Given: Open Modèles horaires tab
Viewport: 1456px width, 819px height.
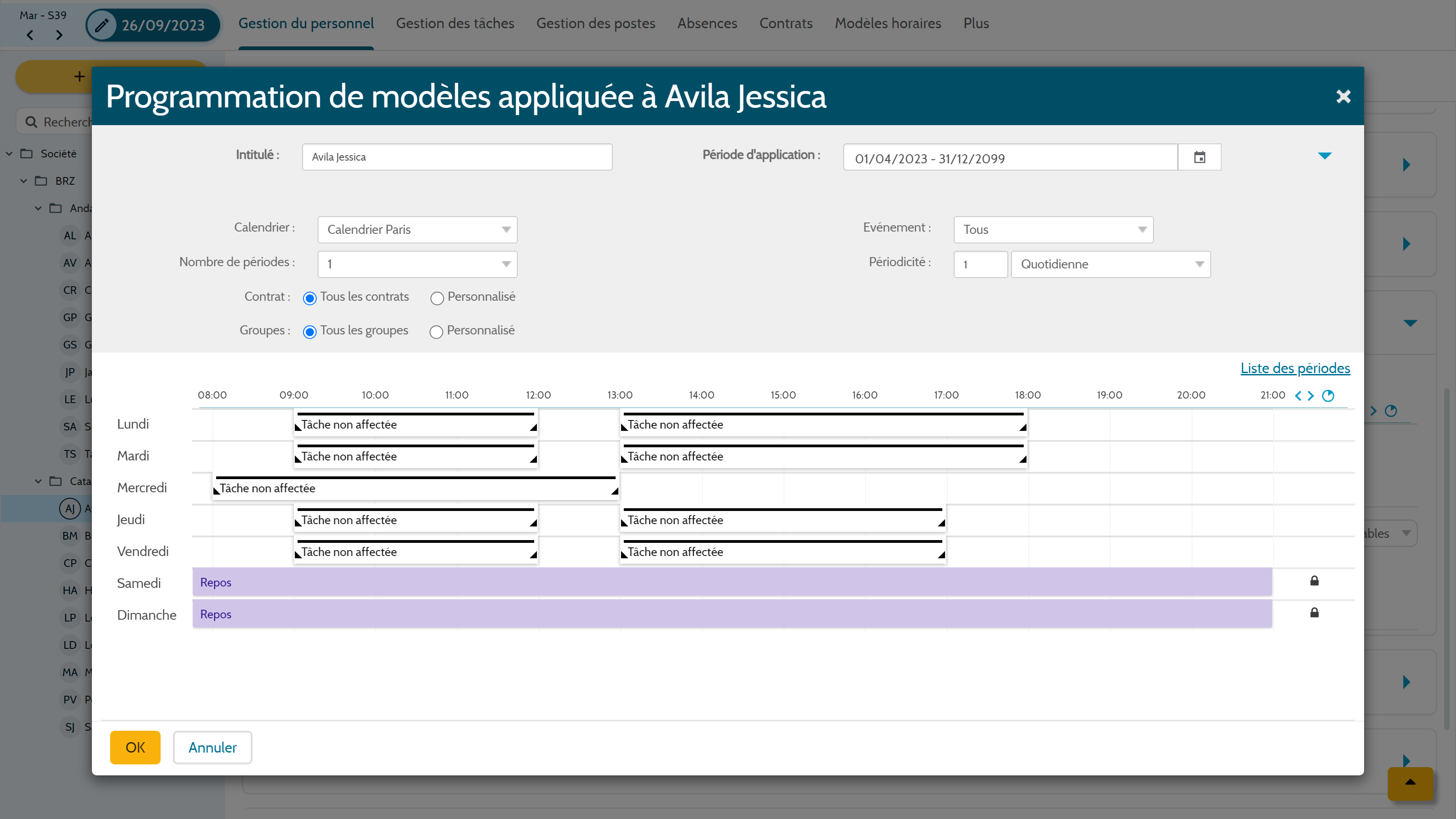Looking at the screenshot, I should pos(888,23).
